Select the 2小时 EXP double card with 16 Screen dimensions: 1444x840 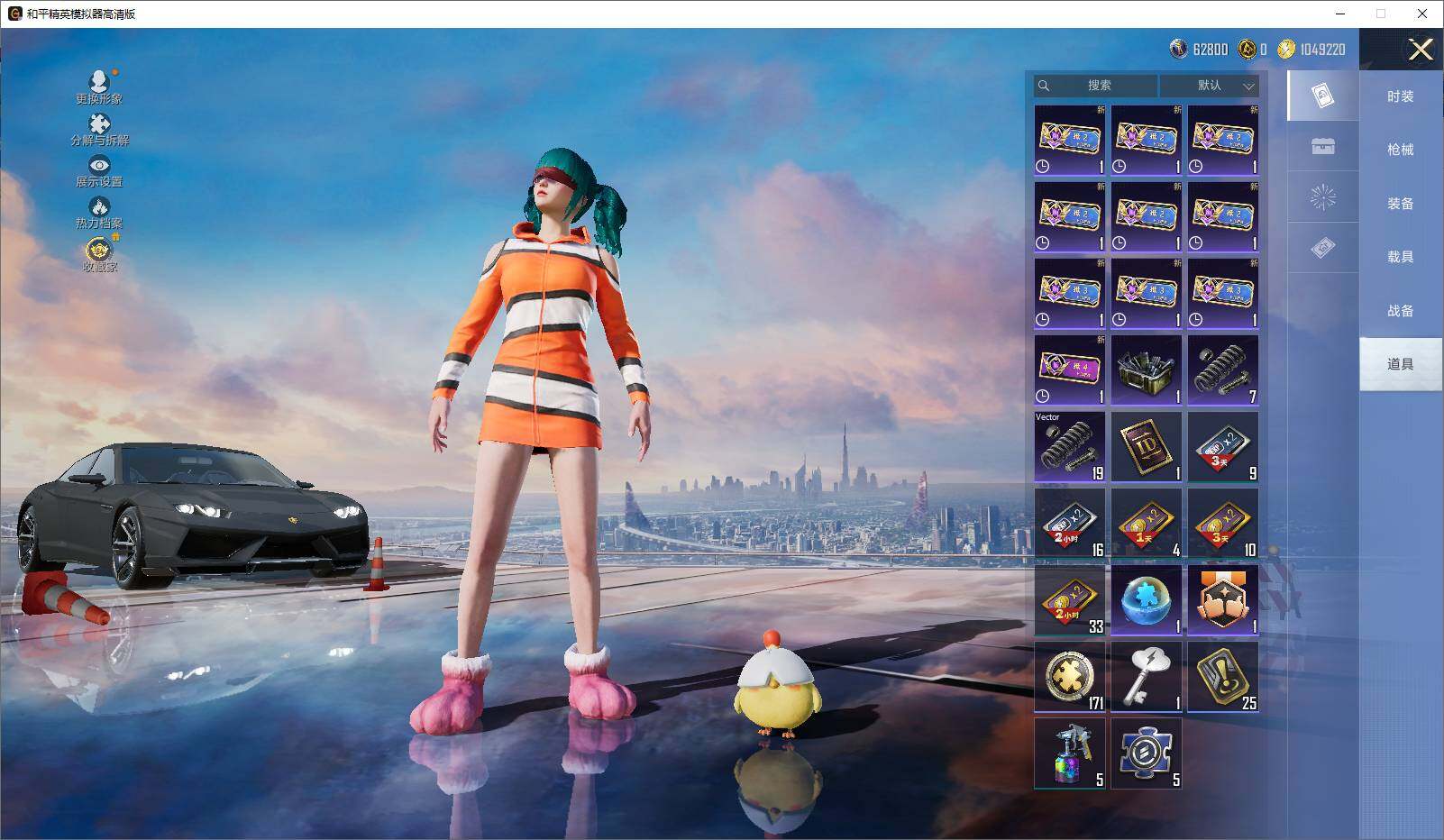(x=1070, y=524)
